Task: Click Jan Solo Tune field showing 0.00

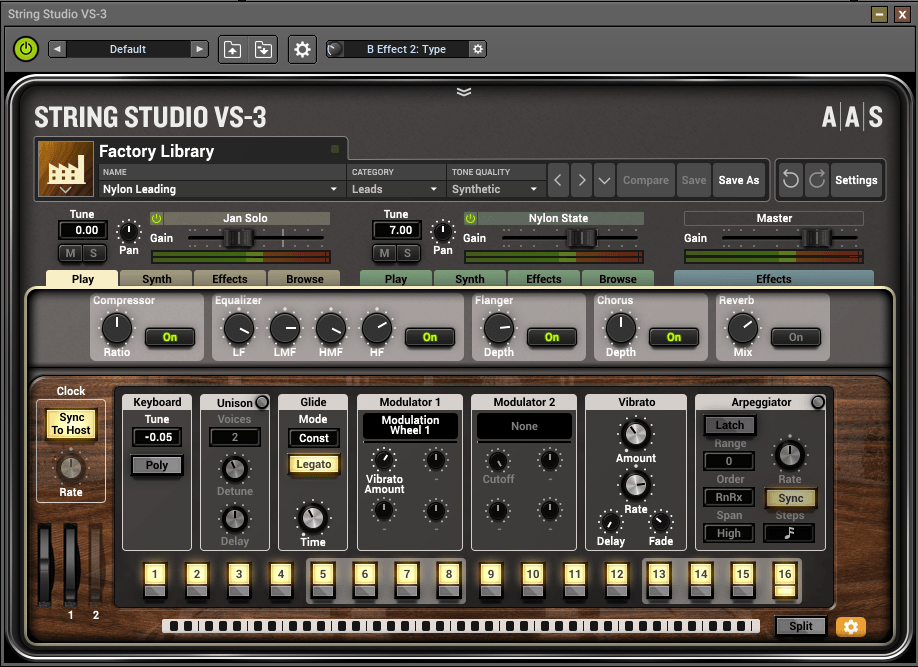Action: (x=83, y=230)
